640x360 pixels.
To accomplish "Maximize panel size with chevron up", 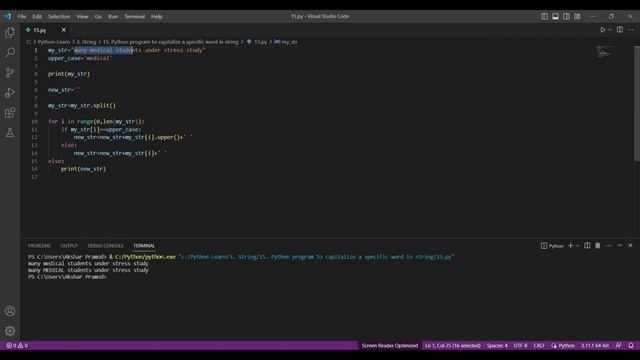I will pos(620,245).
